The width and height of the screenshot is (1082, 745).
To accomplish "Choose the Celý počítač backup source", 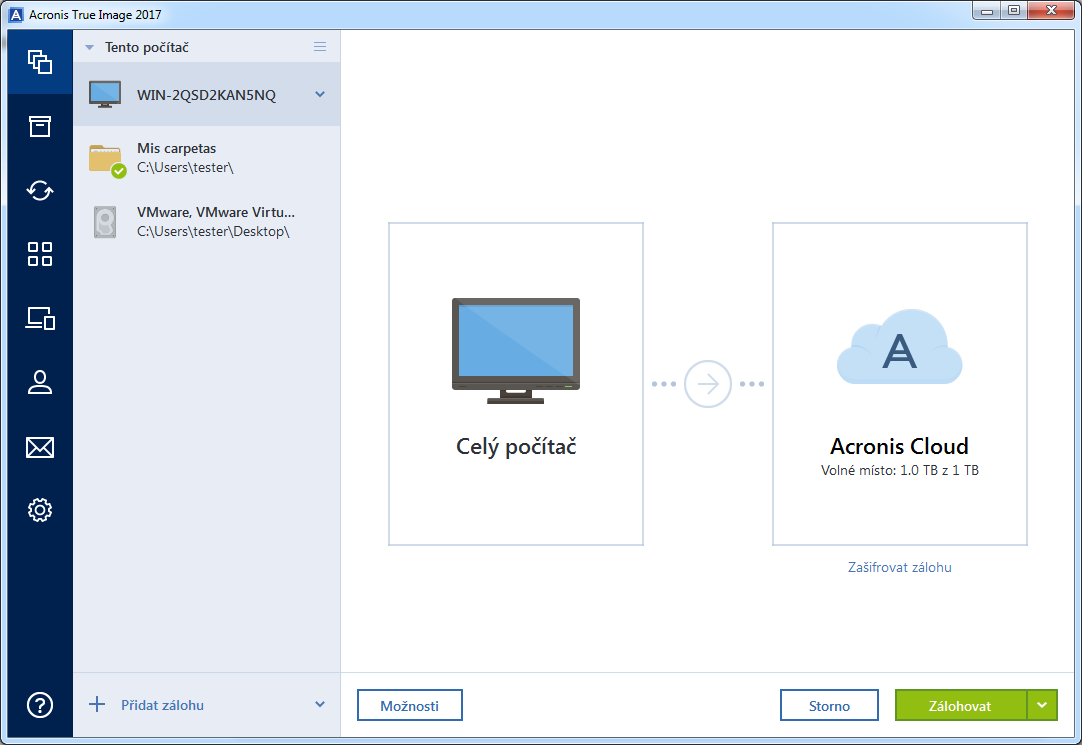I will [516, 384].
